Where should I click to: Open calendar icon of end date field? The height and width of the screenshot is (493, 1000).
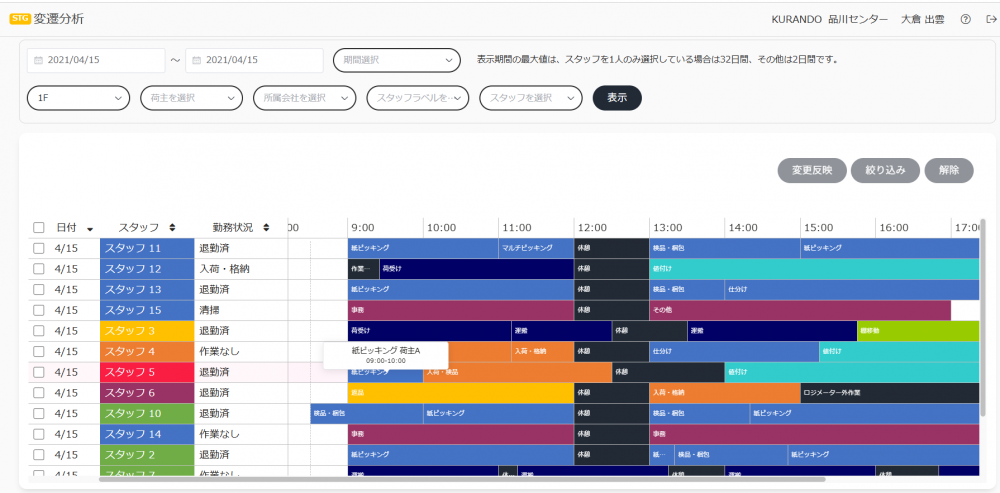pos(195,61)
